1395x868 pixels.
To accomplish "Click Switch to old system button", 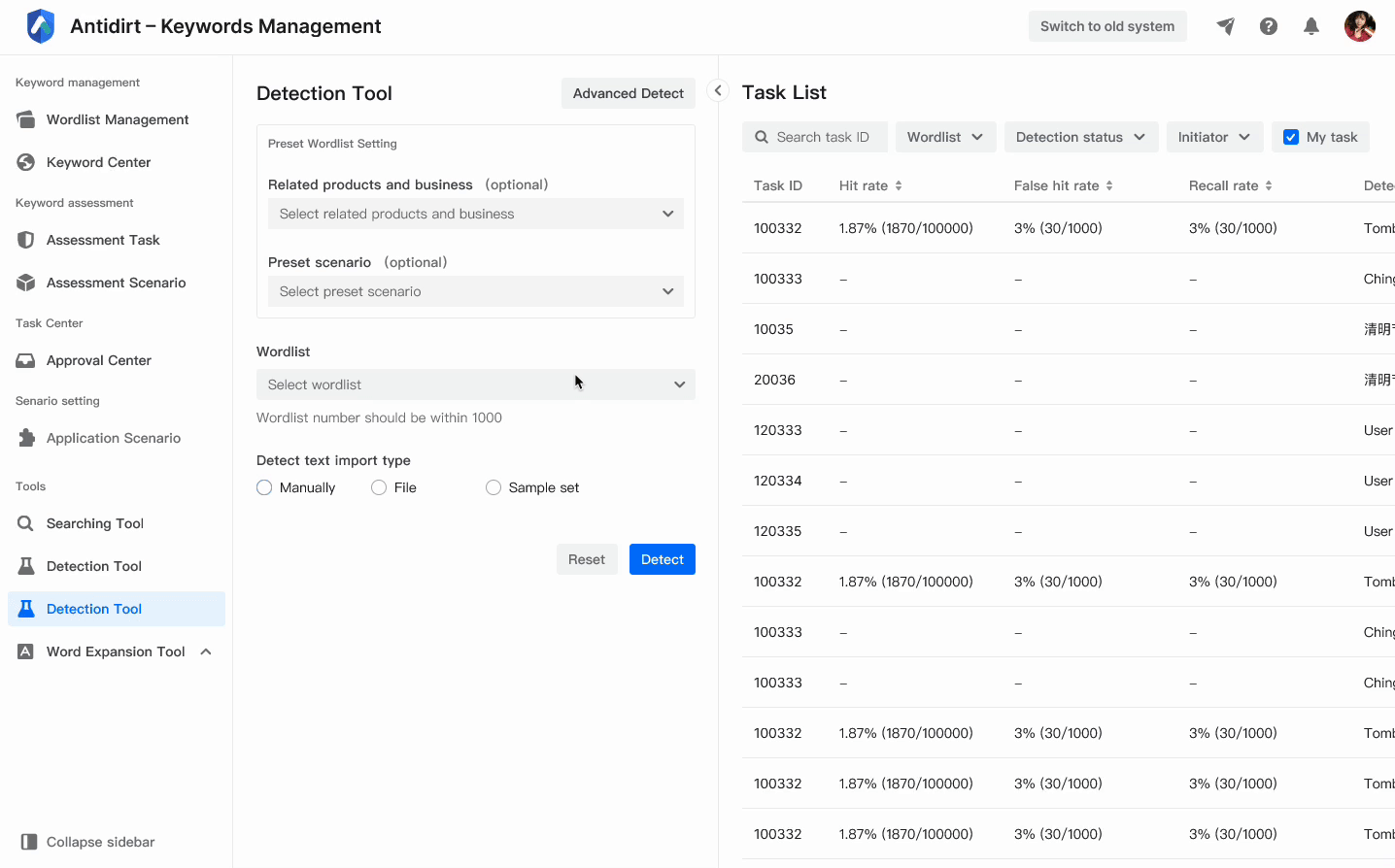I will pyautogui.click(x=1107, y=26).
